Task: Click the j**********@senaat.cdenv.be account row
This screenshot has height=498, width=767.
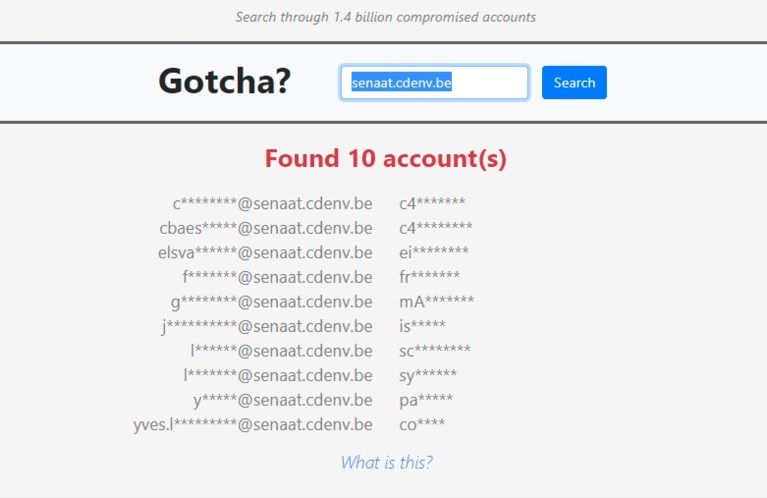Action: 267,326
